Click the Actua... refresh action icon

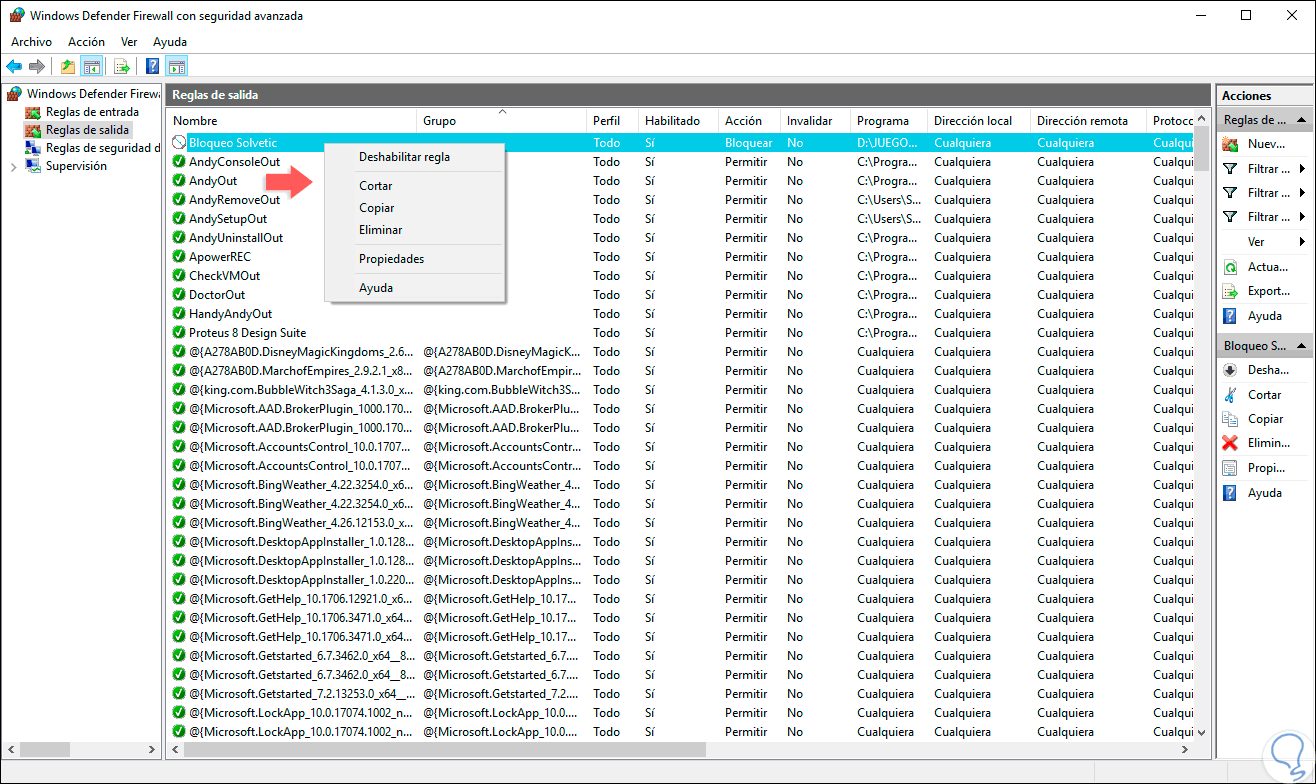[1230, 267]
